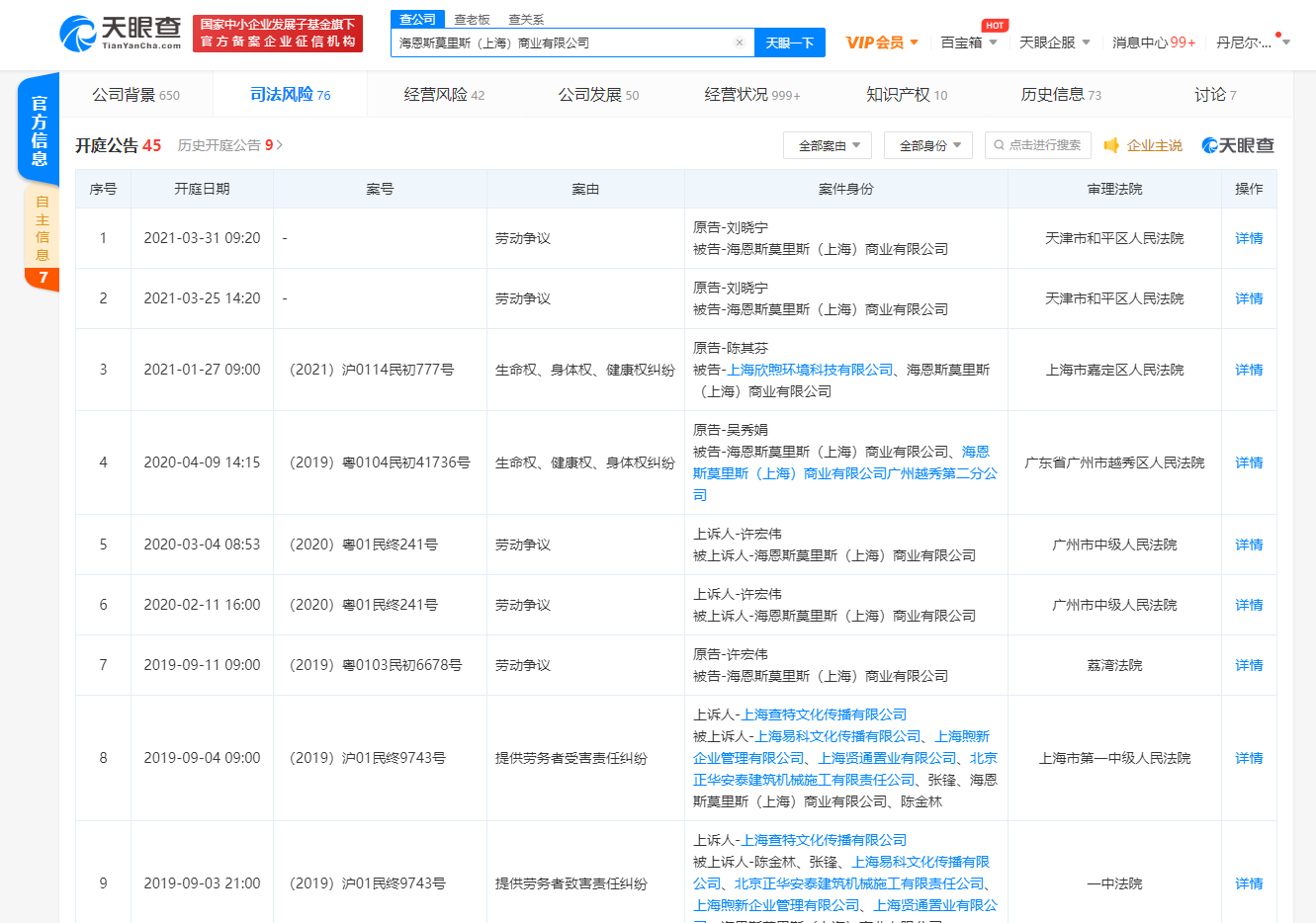Click 上海市第一中级人民法院 cell in row 8
This screenshot has height=923, width=1316.
click(x=1114, y=758)
